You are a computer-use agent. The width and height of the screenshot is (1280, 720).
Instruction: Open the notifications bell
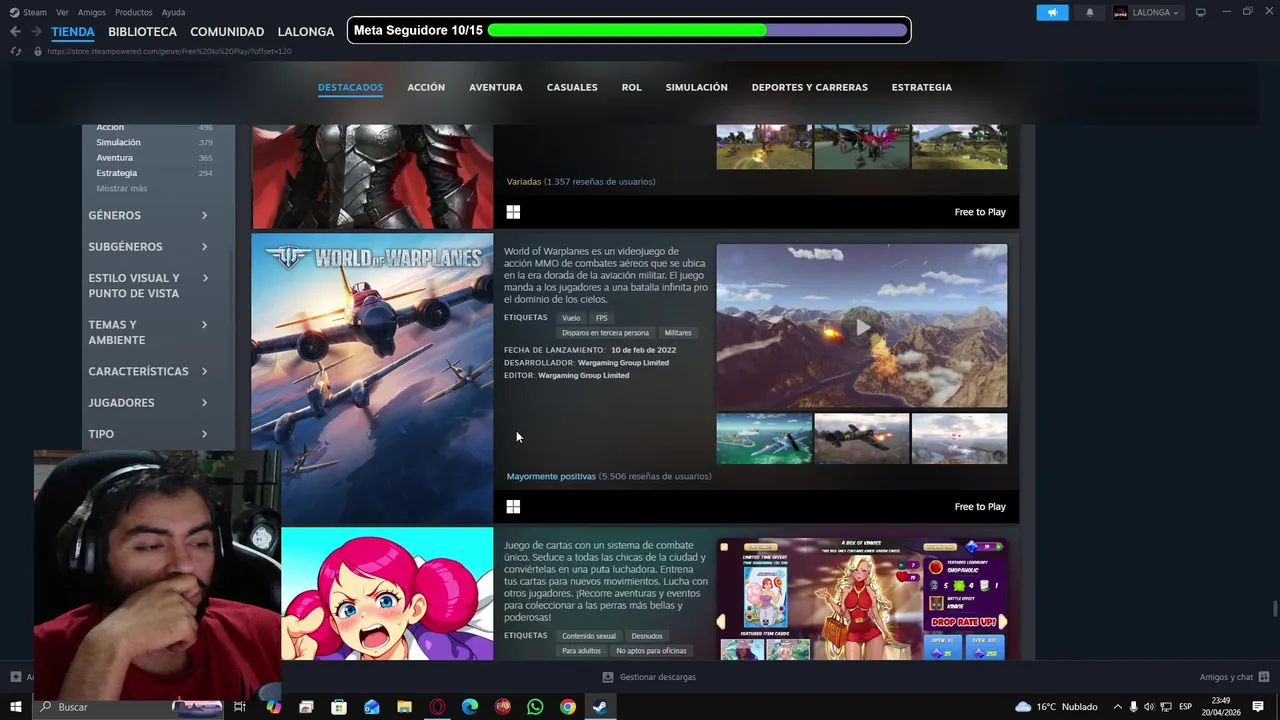1090,12
